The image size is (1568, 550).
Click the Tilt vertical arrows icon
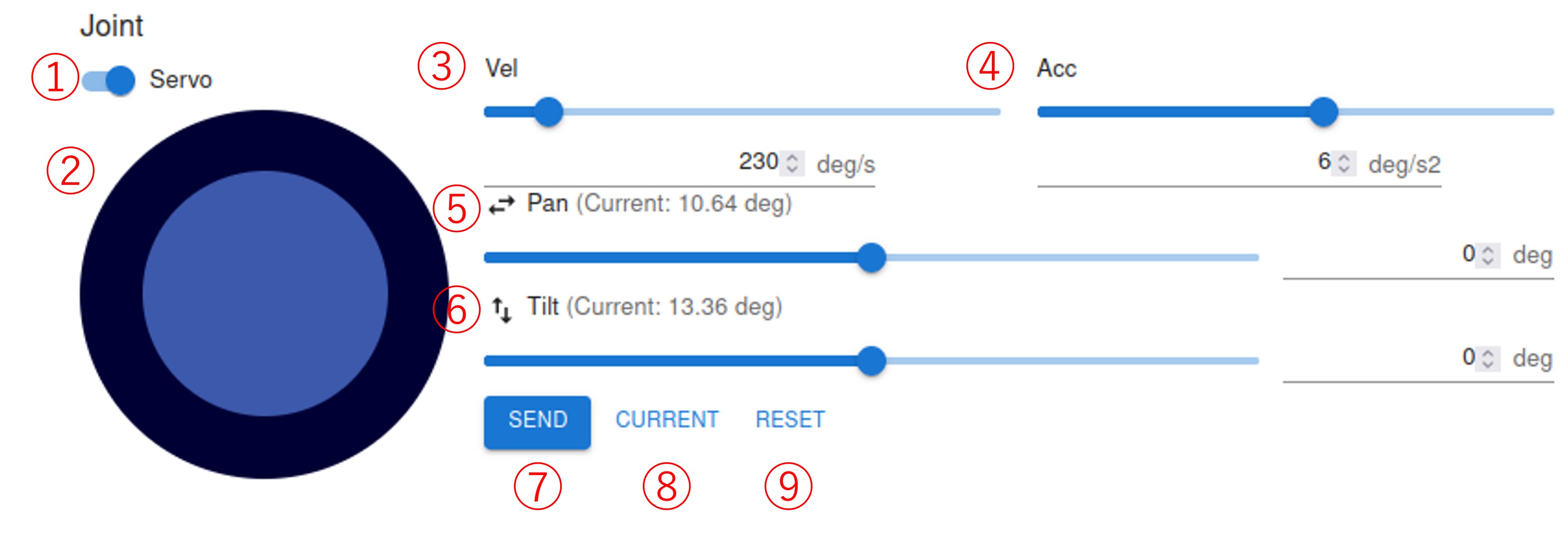click(x=502, y=309)
